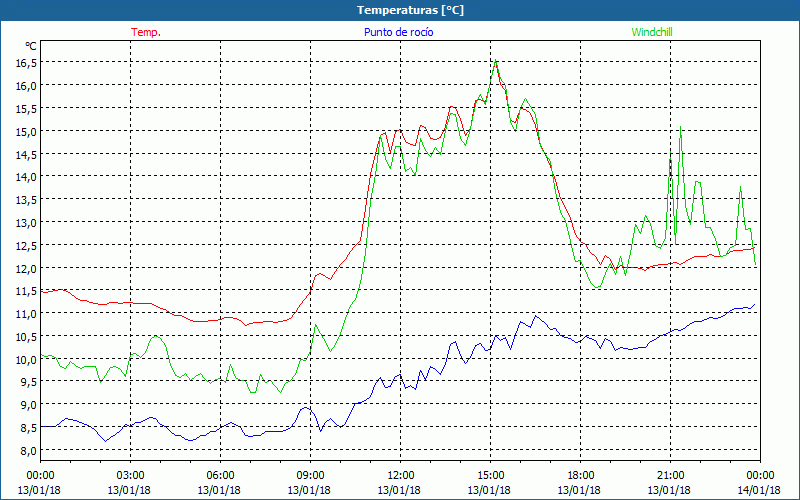Click the "13/01/18" date under 06:00

click(x=219, y=490)
